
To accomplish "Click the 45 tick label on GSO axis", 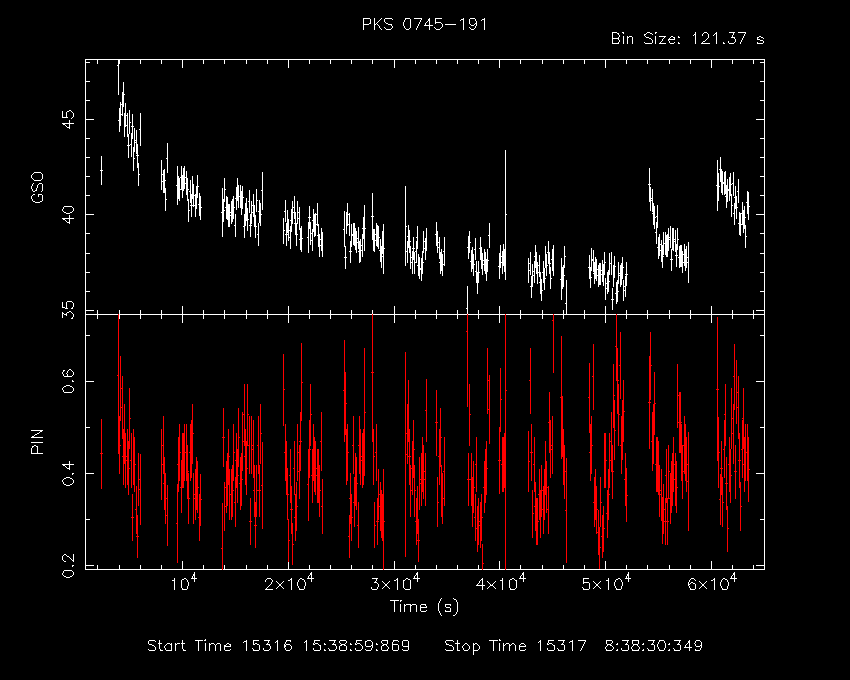I will coord(68,119).
